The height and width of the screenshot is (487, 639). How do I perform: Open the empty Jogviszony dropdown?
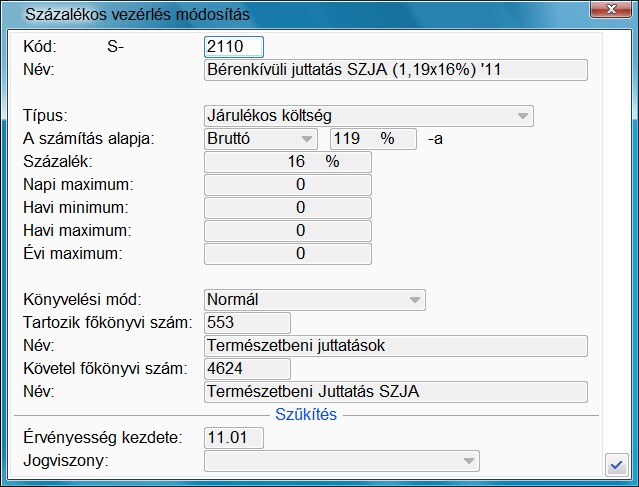pos(342,461)
